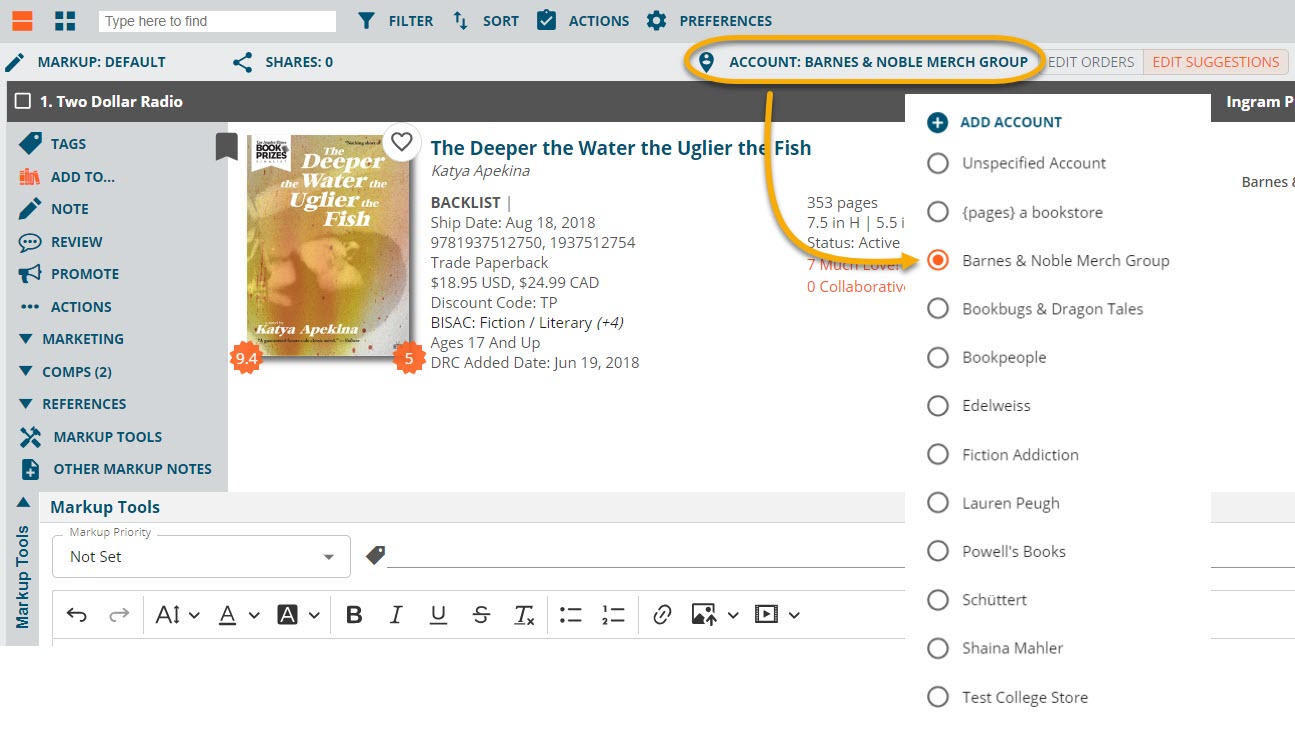
Task: Open Preferences gear icon
Action: [x=656, y=21]
